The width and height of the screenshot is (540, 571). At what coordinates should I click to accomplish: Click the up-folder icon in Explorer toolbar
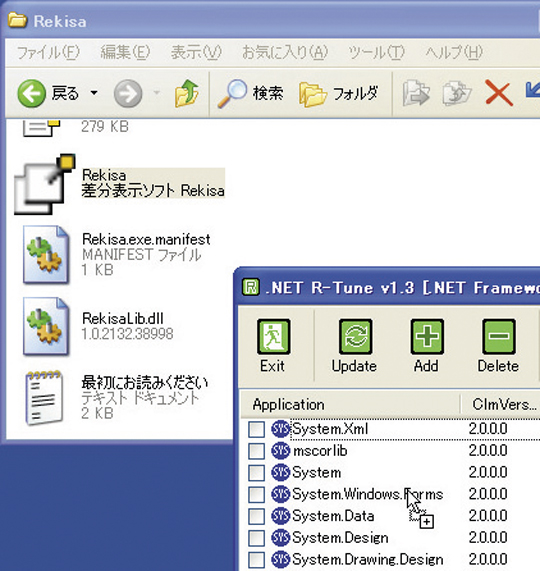pos(186,94)
